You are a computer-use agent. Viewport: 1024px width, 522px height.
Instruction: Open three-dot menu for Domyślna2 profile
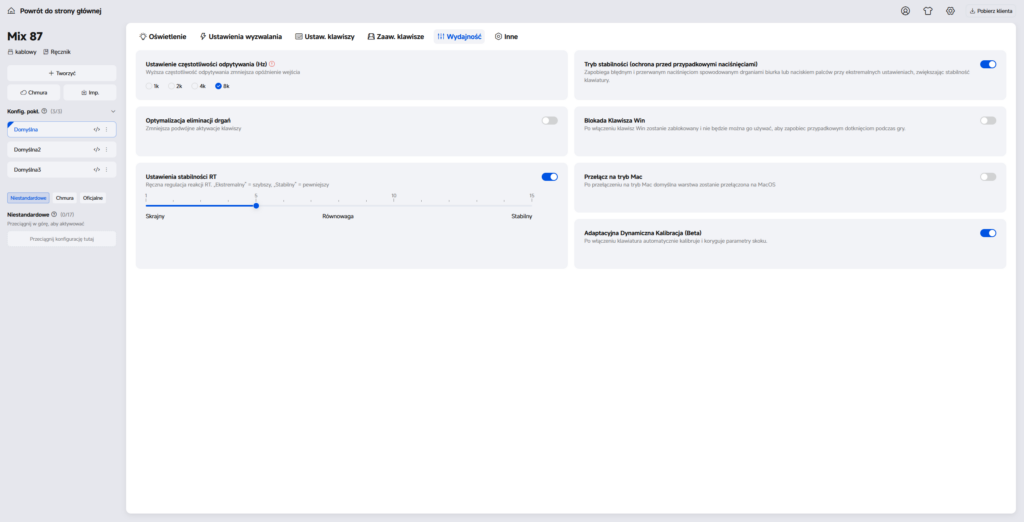click(107, 150)
